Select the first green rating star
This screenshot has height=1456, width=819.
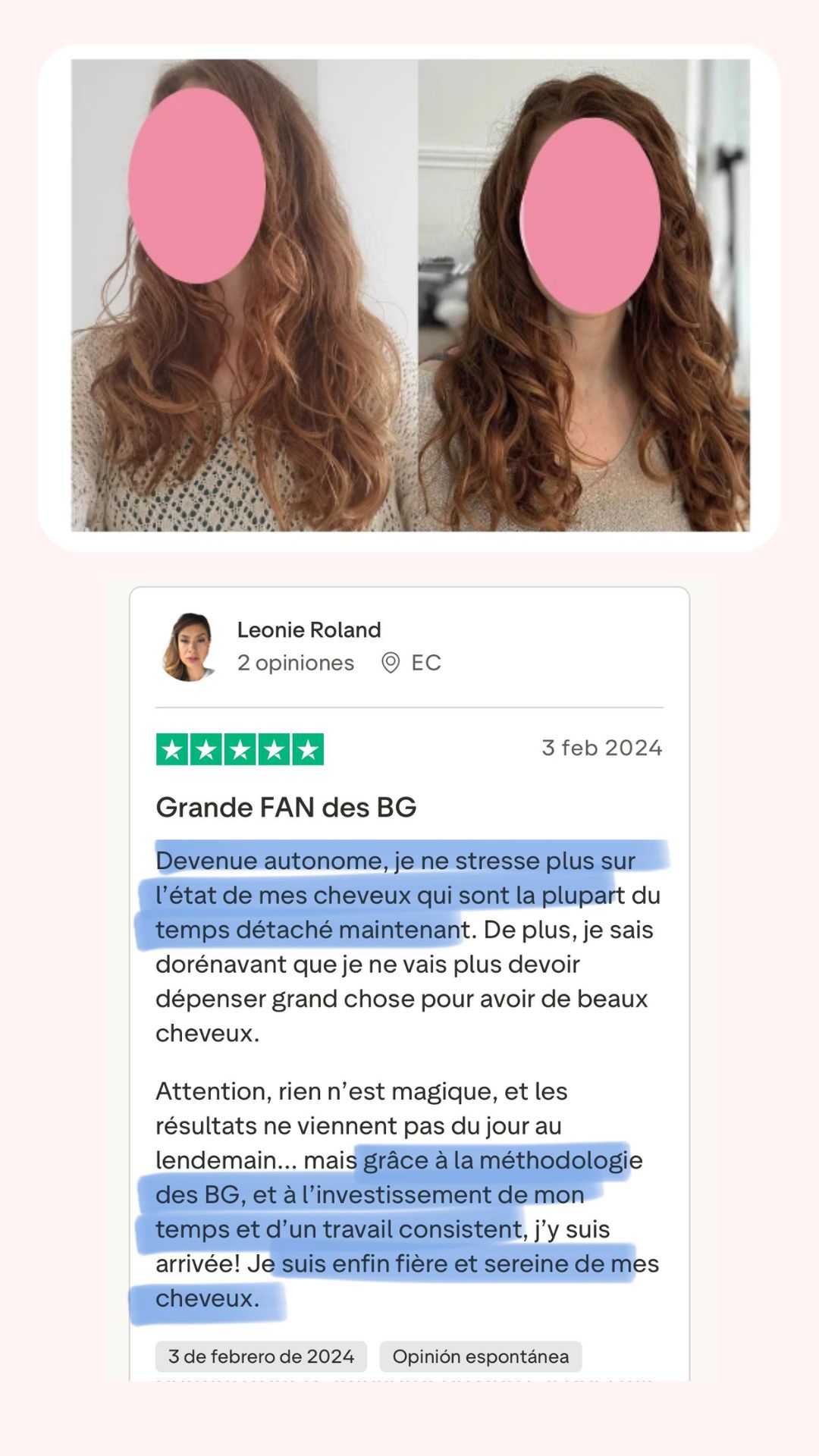[172, 749]
